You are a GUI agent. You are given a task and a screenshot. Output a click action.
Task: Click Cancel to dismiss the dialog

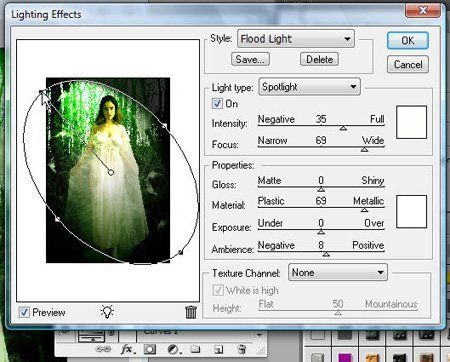pyautogui.click(x=408, y=64)
